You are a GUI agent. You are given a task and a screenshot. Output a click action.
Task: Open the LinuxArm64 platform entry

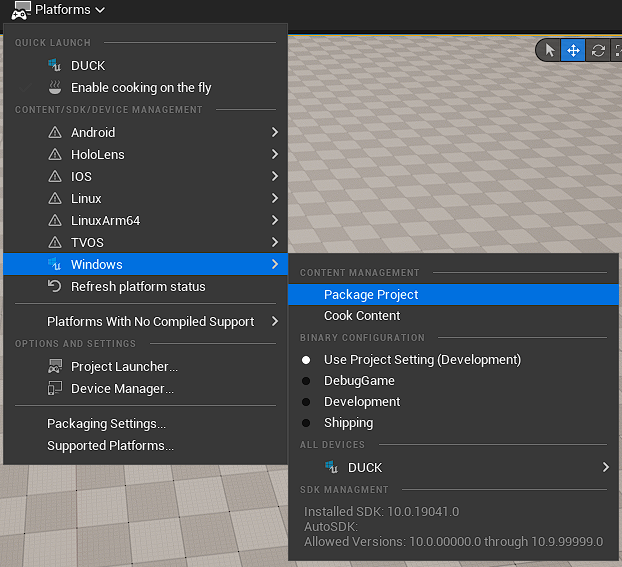(145, 220)
